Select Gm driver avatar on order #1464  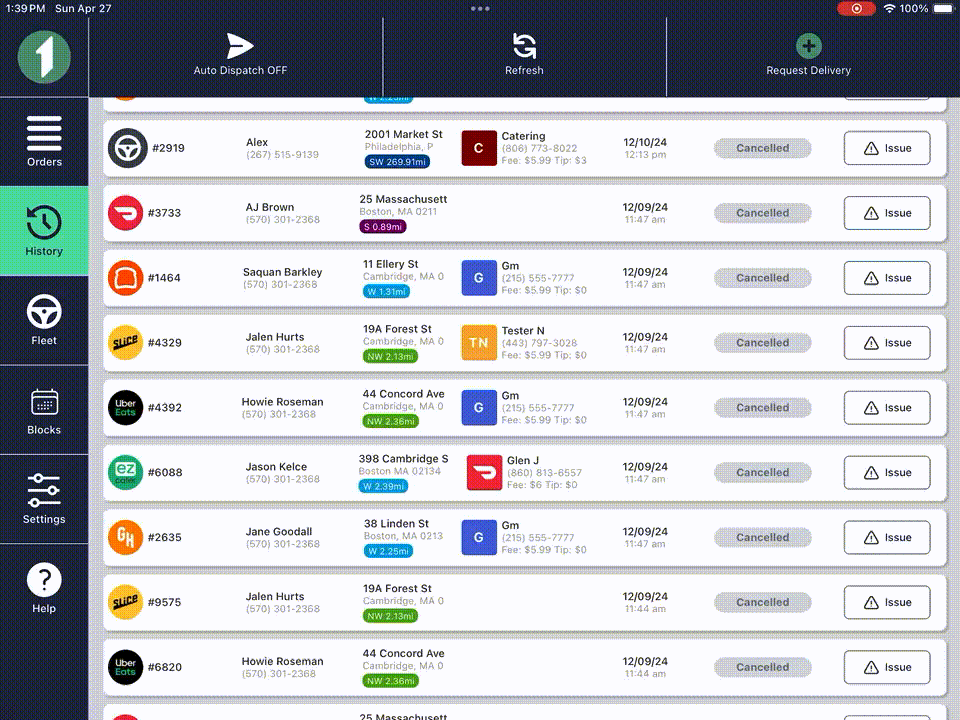pyautogui.click(x=479, y=278)
